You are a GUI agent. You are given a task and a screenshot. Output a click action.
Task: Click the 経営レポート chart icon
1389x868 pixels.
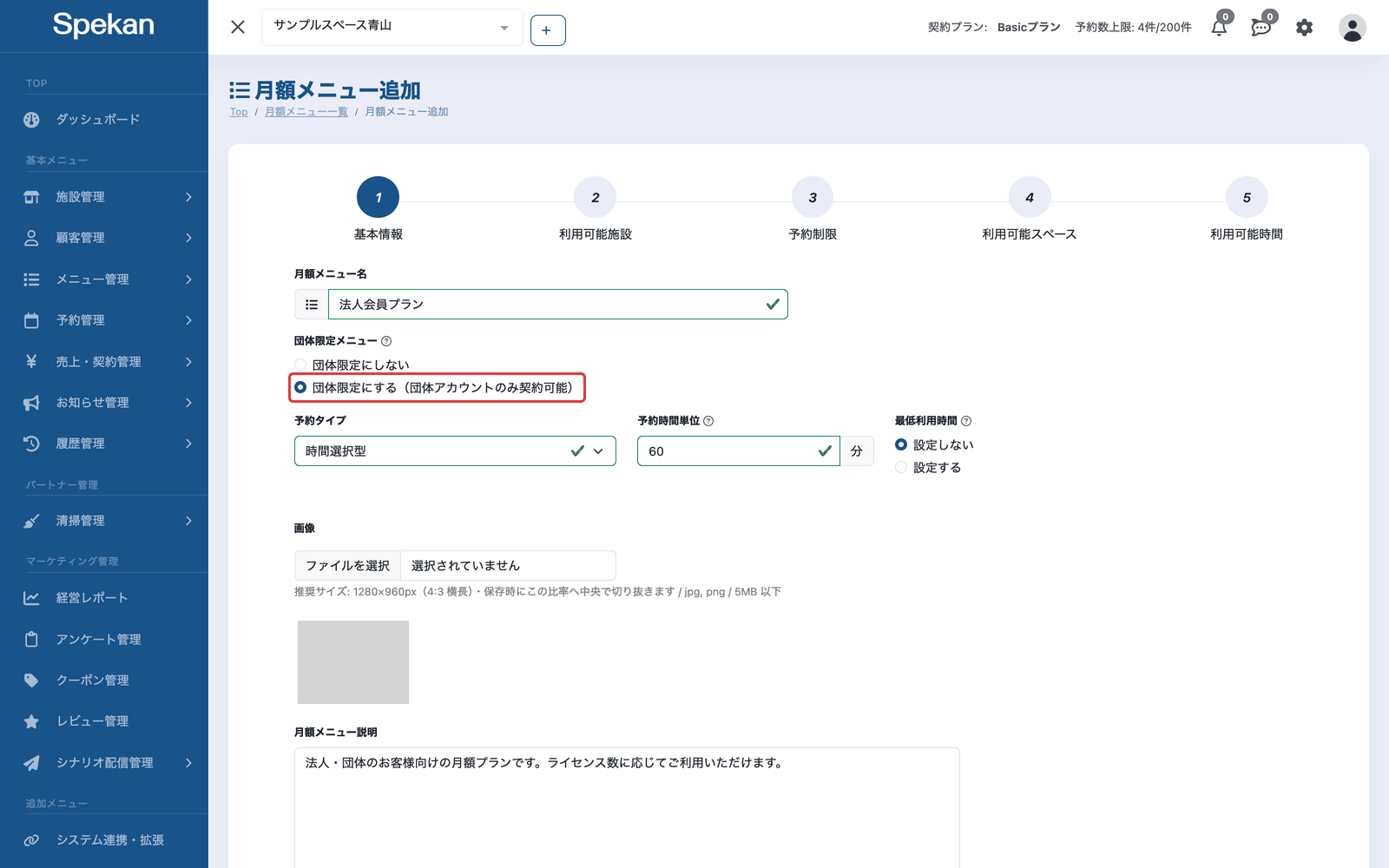click(31, 598)
